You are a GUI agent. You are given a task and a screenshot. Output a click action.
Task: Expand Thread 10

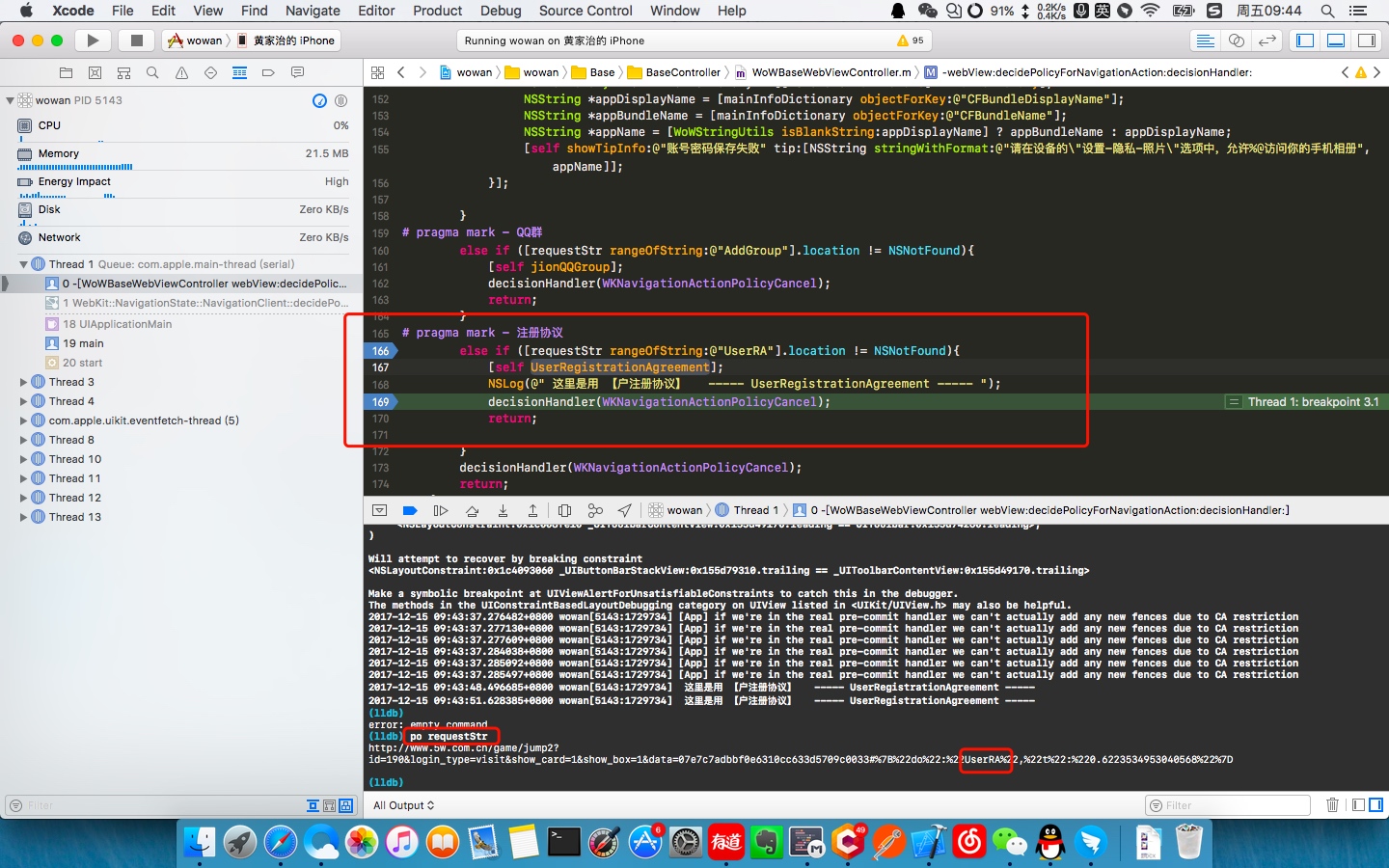pos(24,459)
